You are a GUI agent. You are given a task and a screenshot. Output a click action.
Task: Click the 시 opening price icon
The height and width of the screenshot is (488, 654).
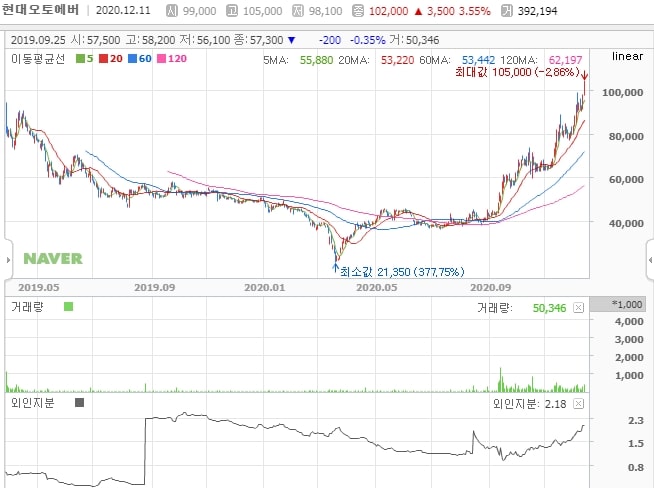(172, 10)
